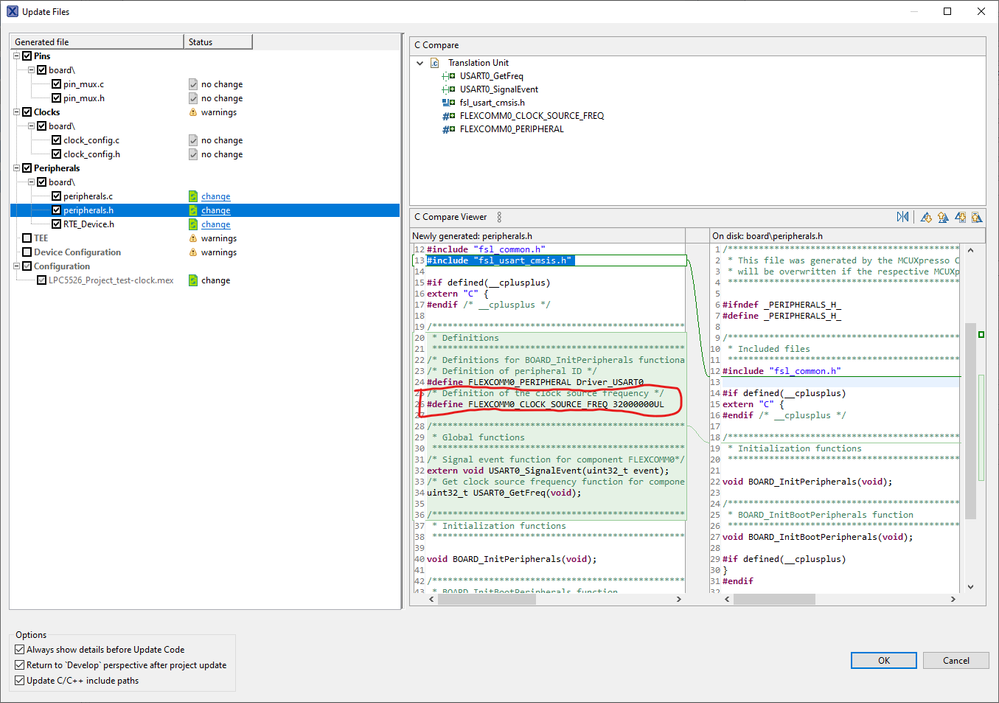Check the TEE checkbox
Viewport: 999px width, 703px height.
[27, 238]
